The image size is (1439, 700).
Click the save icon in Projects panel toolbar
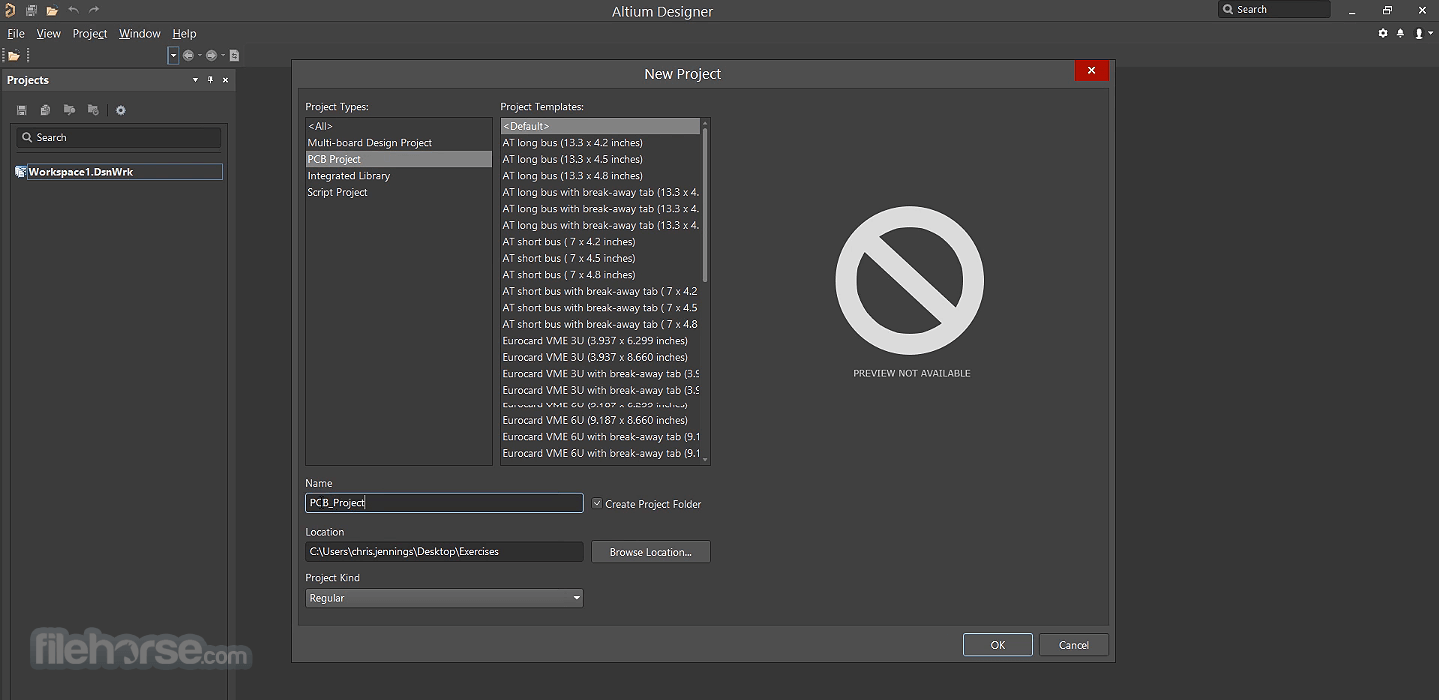pos(21,110)
